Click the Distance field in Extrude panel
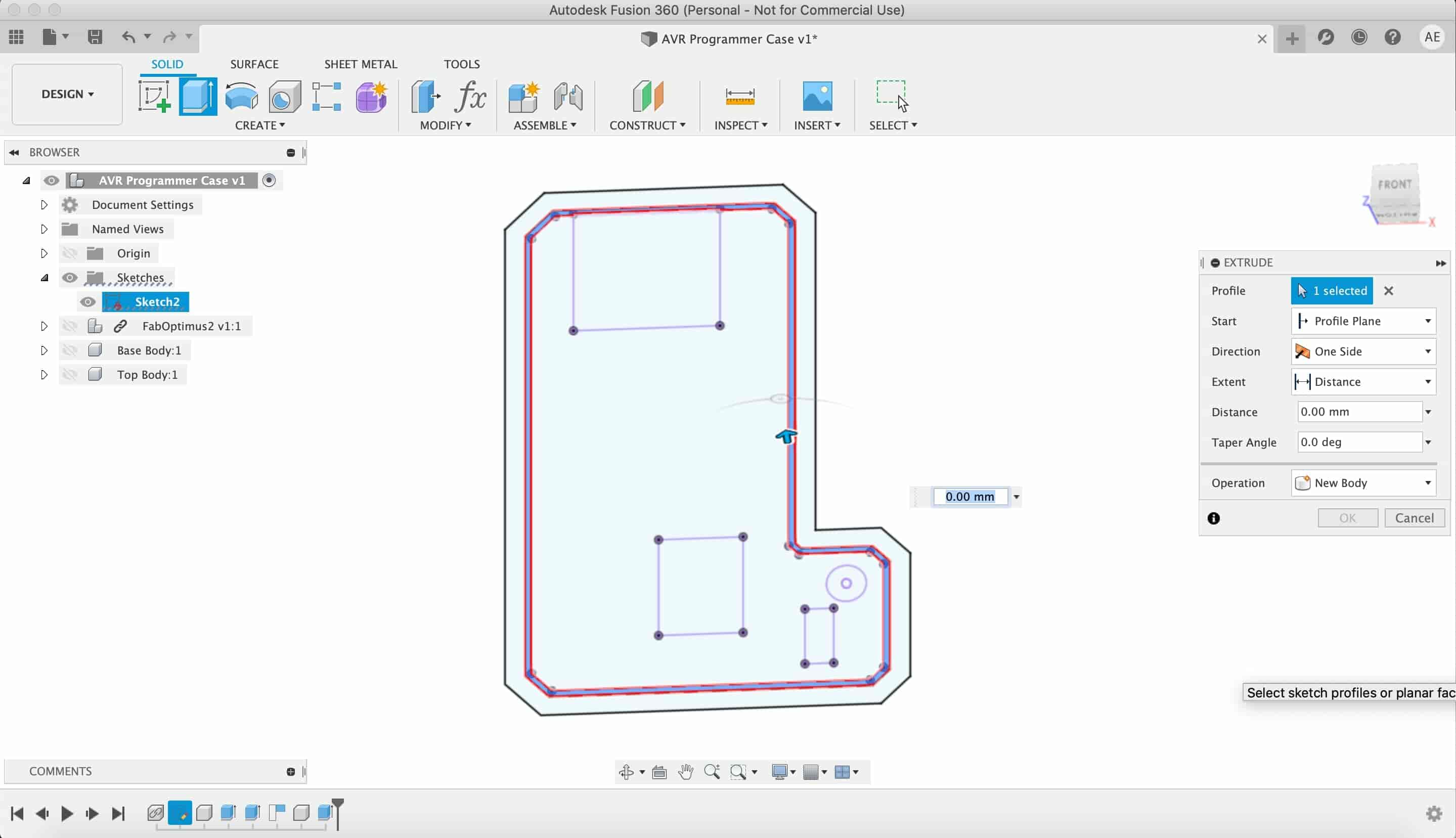The height and width of the screenshot is (838, 1456). pyautogui.click(x=1359, y=412)
